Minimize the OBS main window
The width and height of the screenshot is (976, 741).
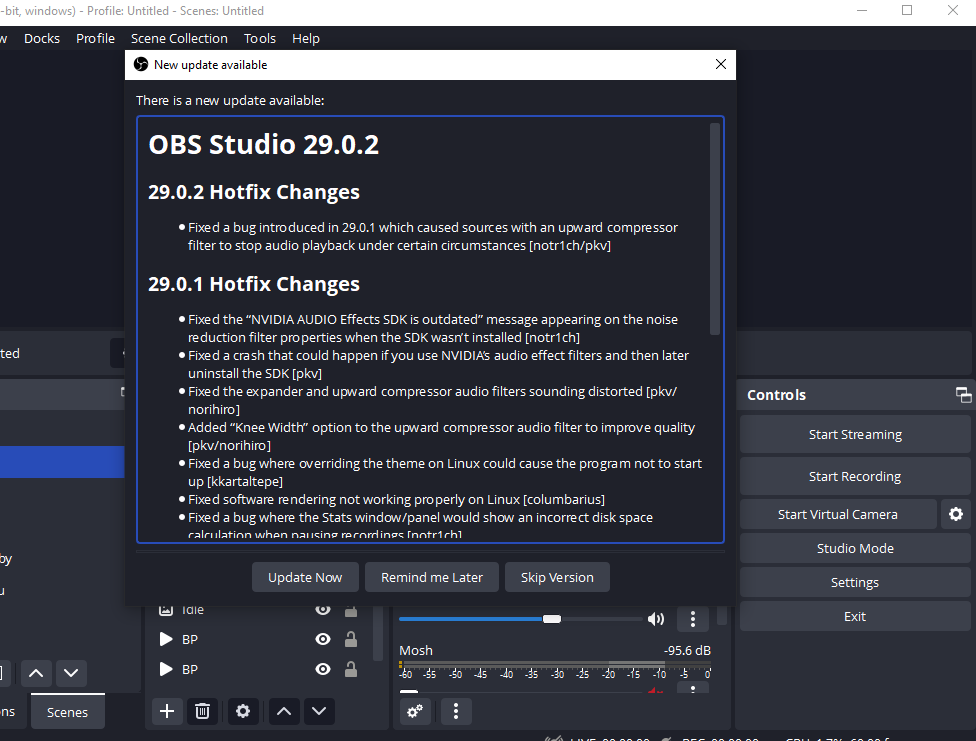pyautogui.click(x=862, y=11)
